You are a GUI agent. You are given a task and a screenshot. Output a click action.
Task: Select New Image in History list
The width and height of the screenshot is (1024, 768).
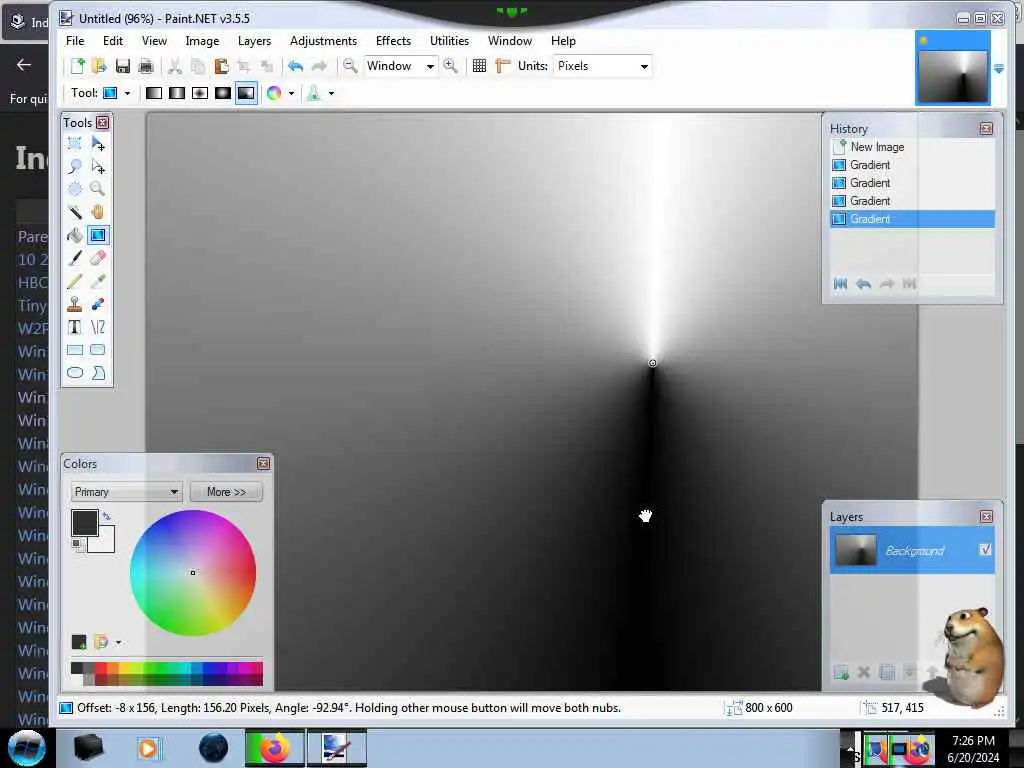pyautogui.click(x=912, y=147)
